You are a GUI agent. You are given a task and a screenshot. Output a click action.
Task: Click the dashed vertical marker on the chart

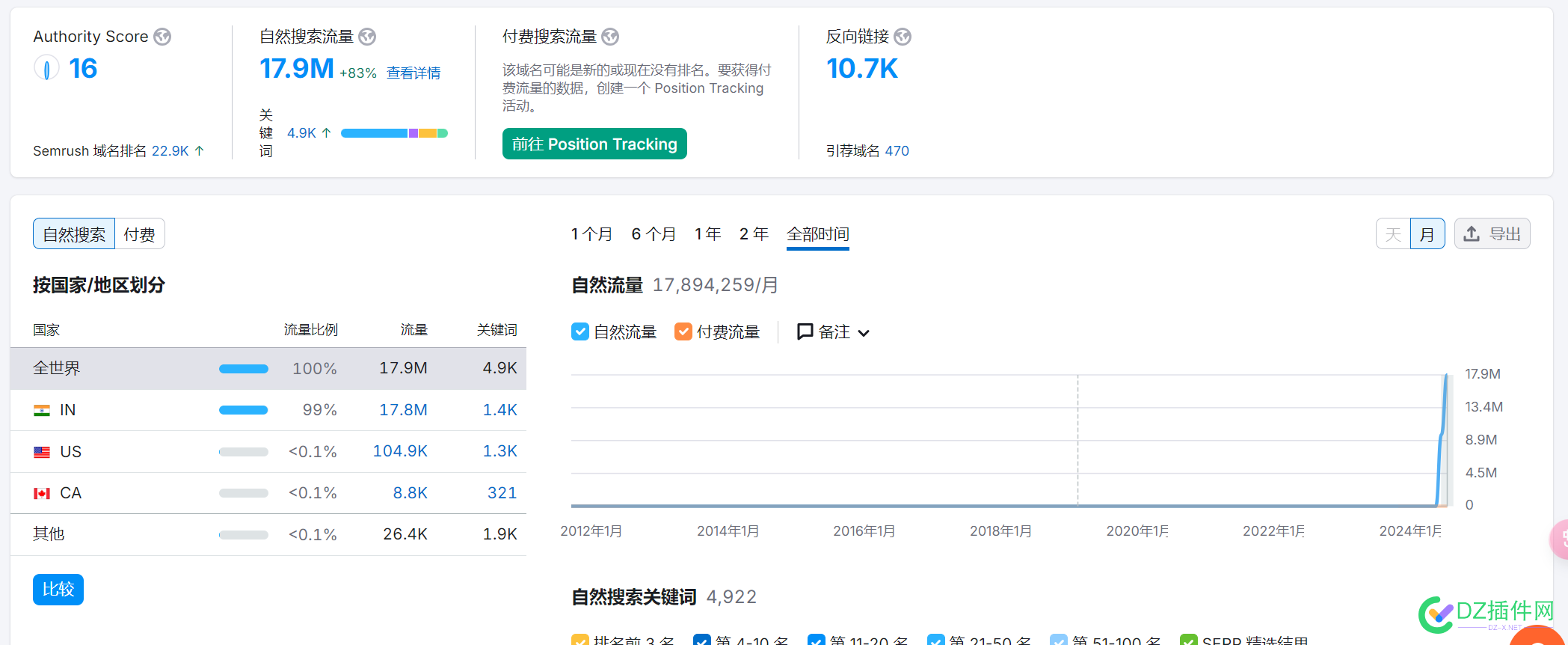[x=1077, y=440]
